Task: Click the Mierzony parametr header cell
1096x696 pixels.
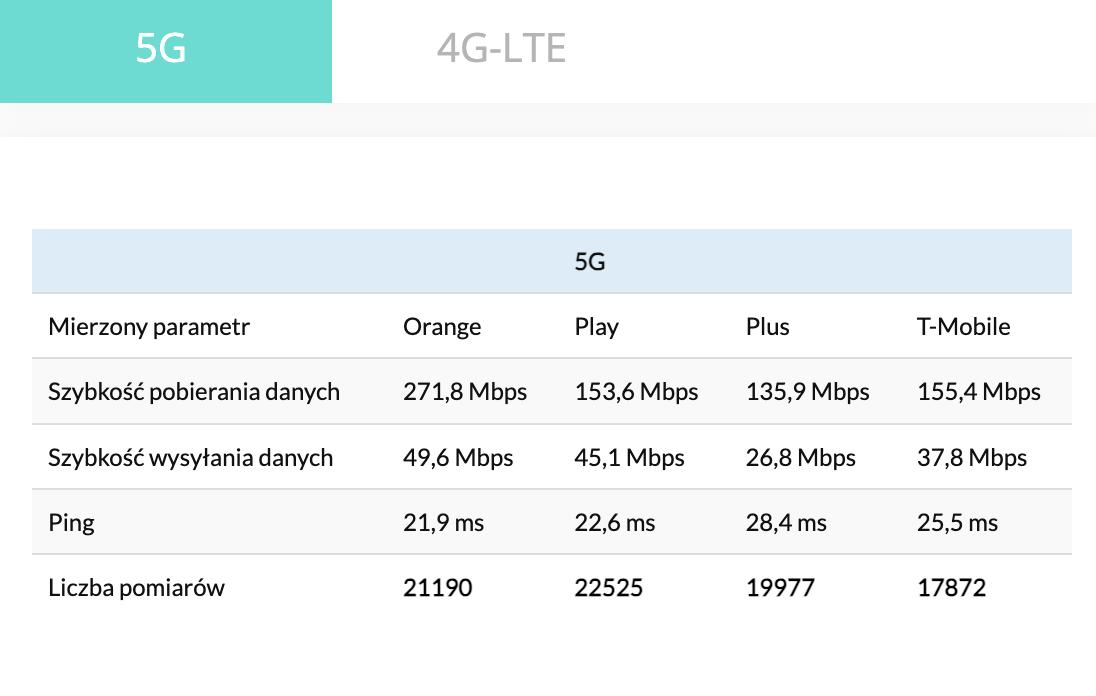Action: pos(149,327)
